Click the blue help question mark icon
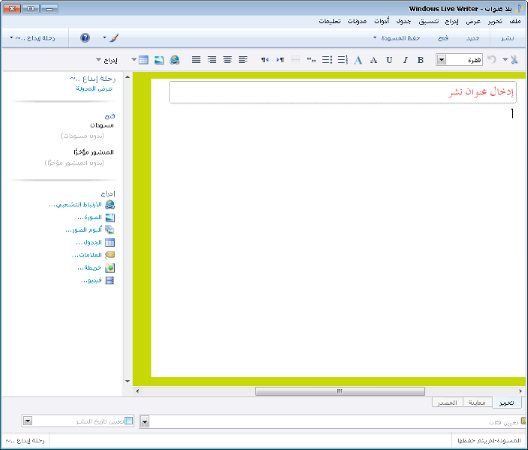The width and height of the screenshot is (528, 450). click(85, 38)
